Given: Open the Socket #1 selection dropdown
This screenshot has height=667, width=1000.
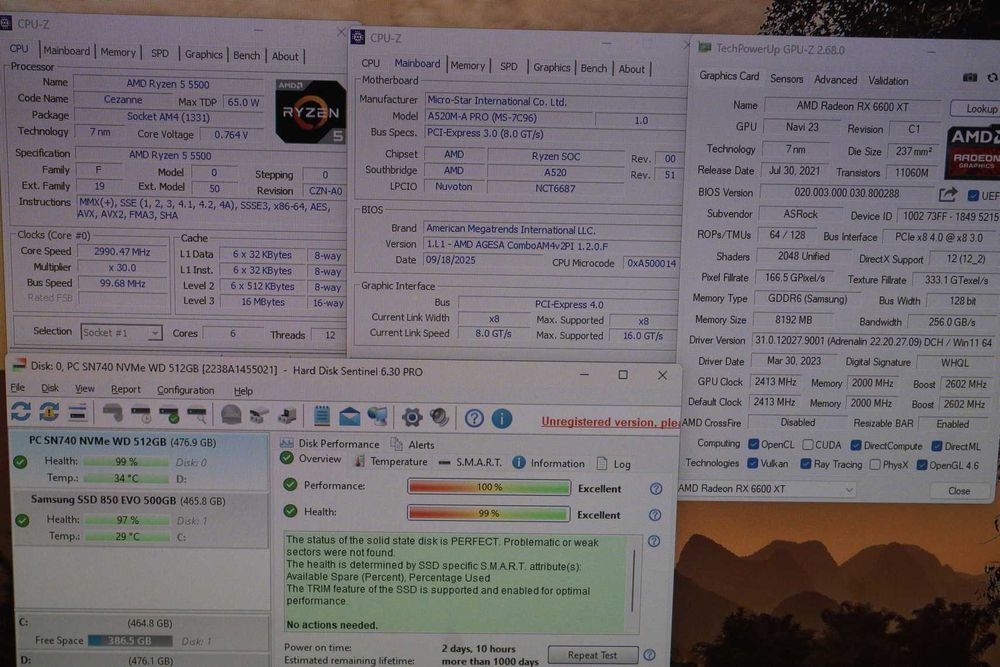Looking at the screenshot, I should tap(121, 332).
